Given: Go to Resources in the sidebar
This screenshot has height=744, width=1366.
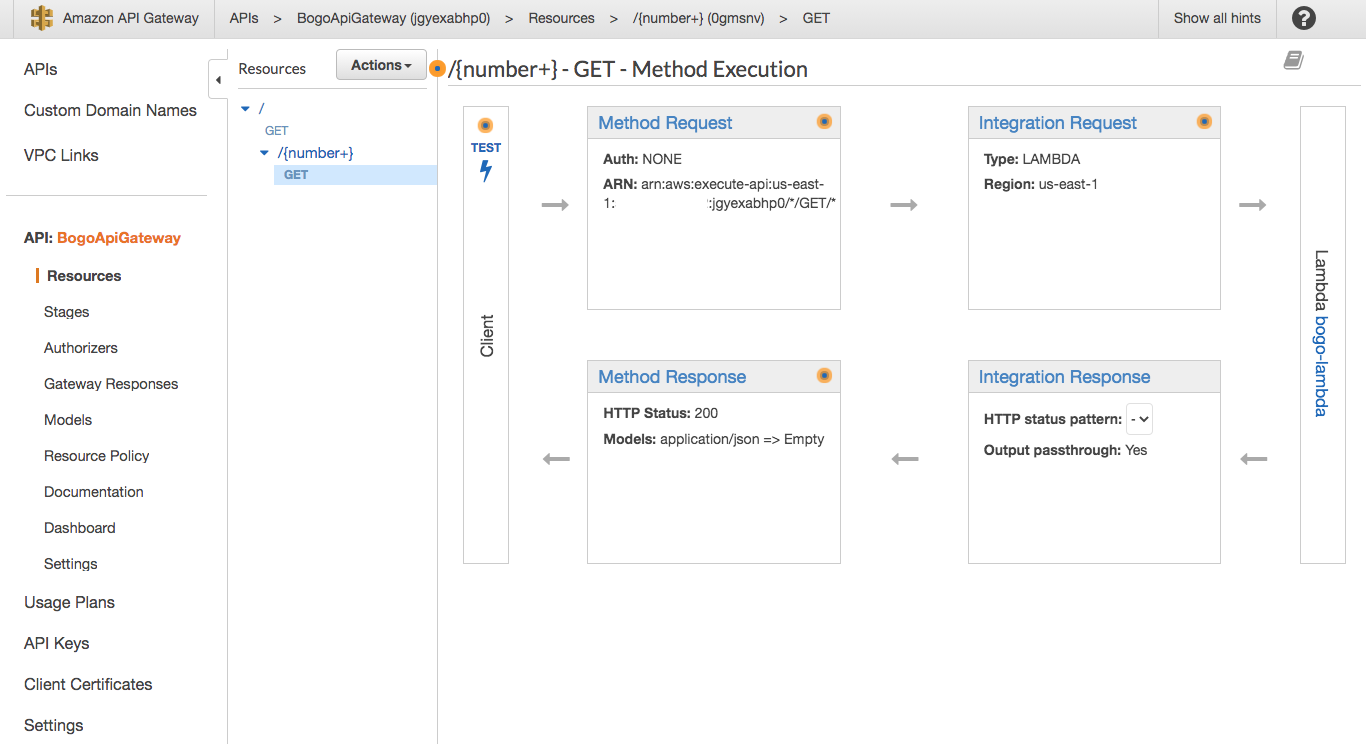Looking at the screenshot, I should click(84, 276).
